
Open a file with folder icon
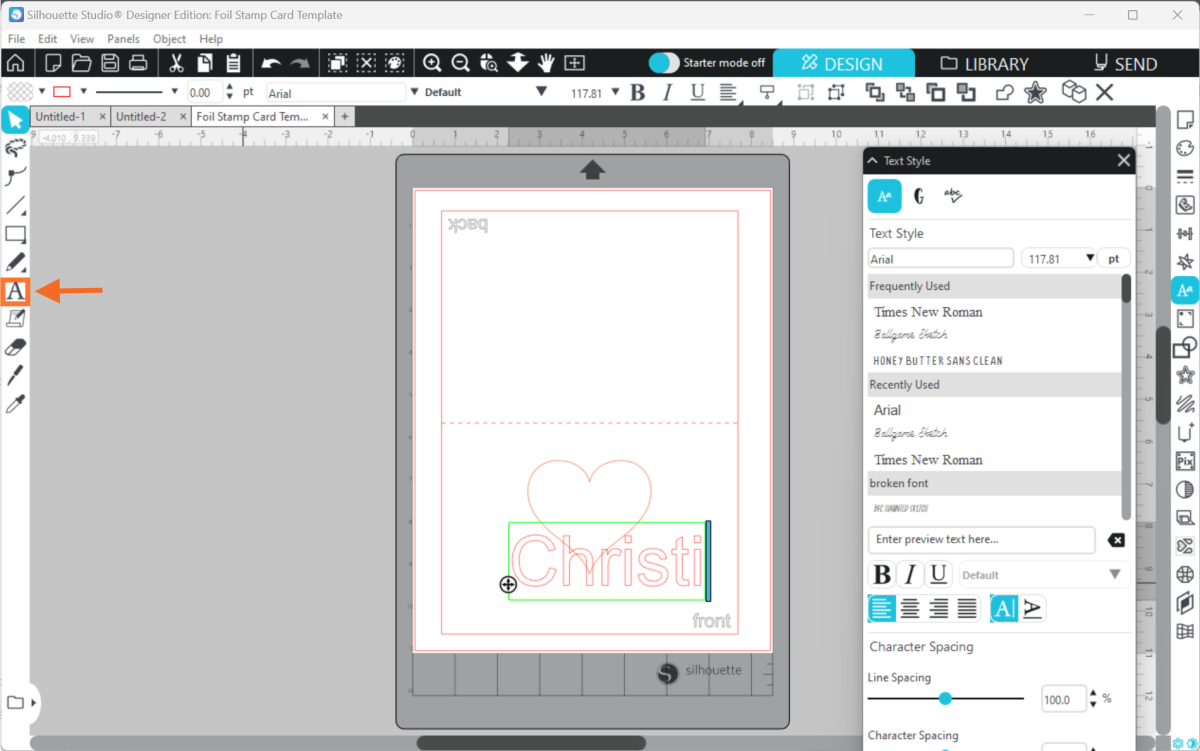click(81, 63)
